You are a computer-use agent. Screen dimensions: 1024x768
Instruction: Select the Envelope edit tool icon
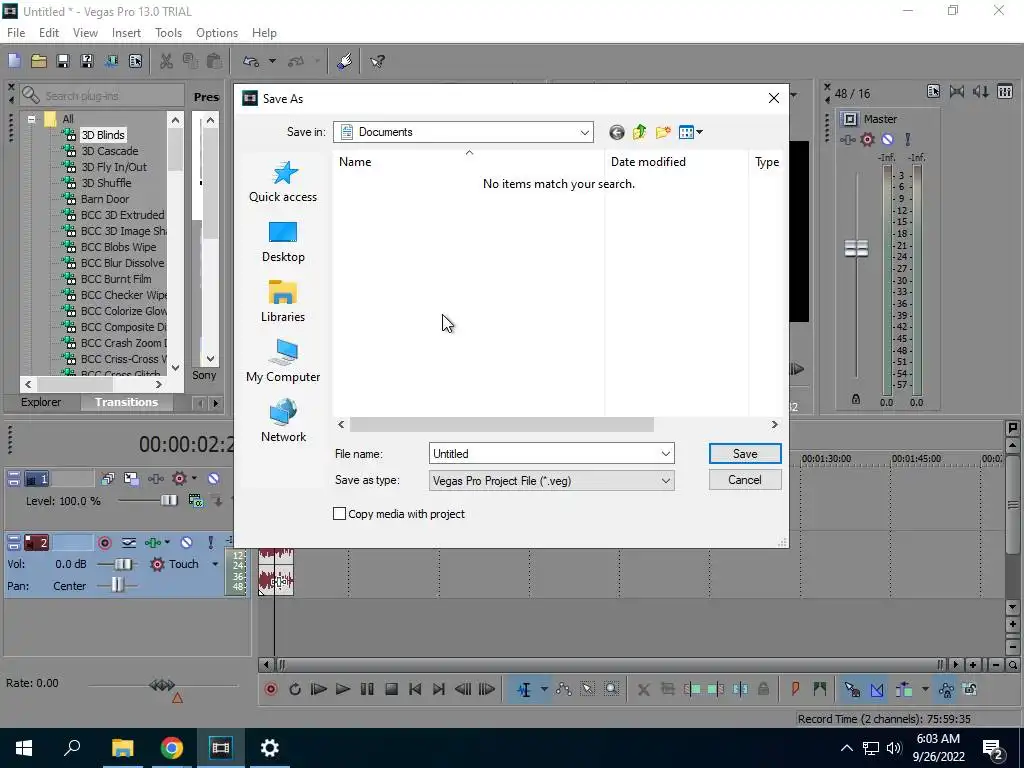click(564, 689)
